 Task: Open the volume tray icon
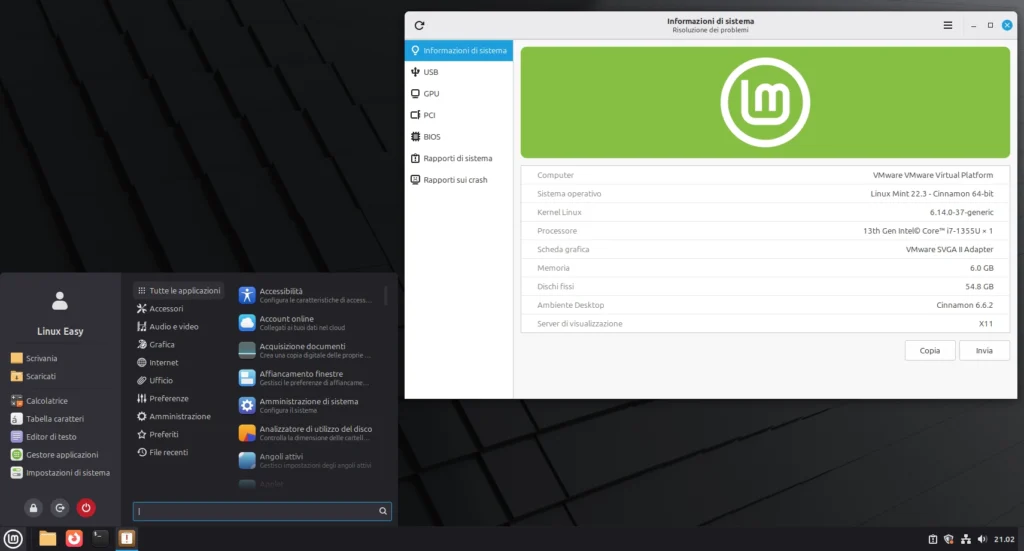coord(982,539)
